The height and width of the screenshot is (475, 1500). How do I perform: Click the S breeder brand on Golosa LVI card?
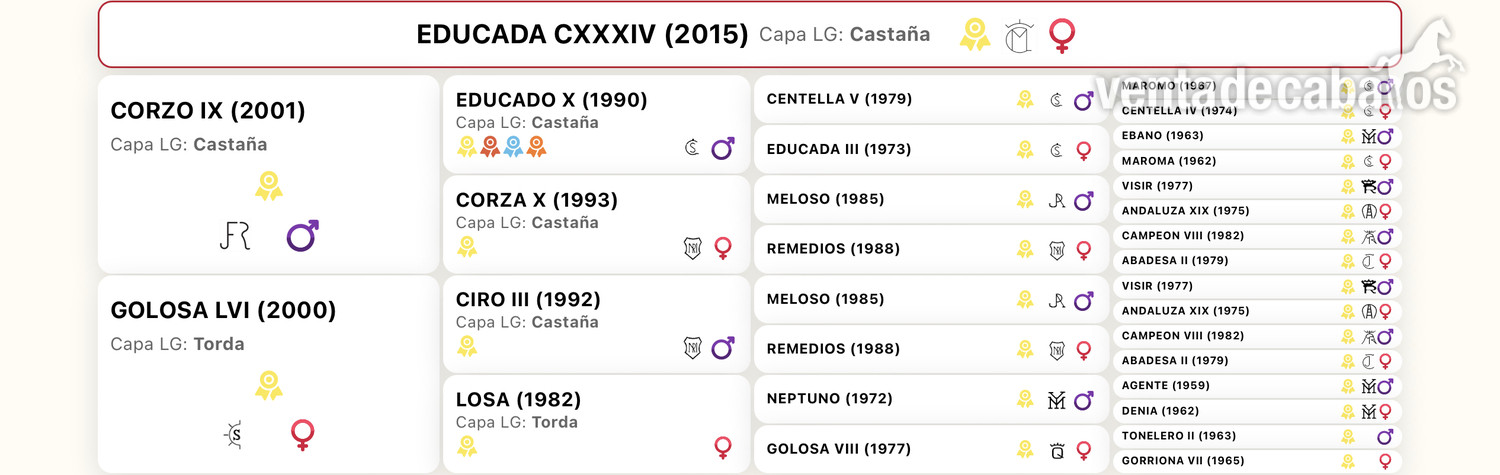pyautogui.click(x=233, y=435)
